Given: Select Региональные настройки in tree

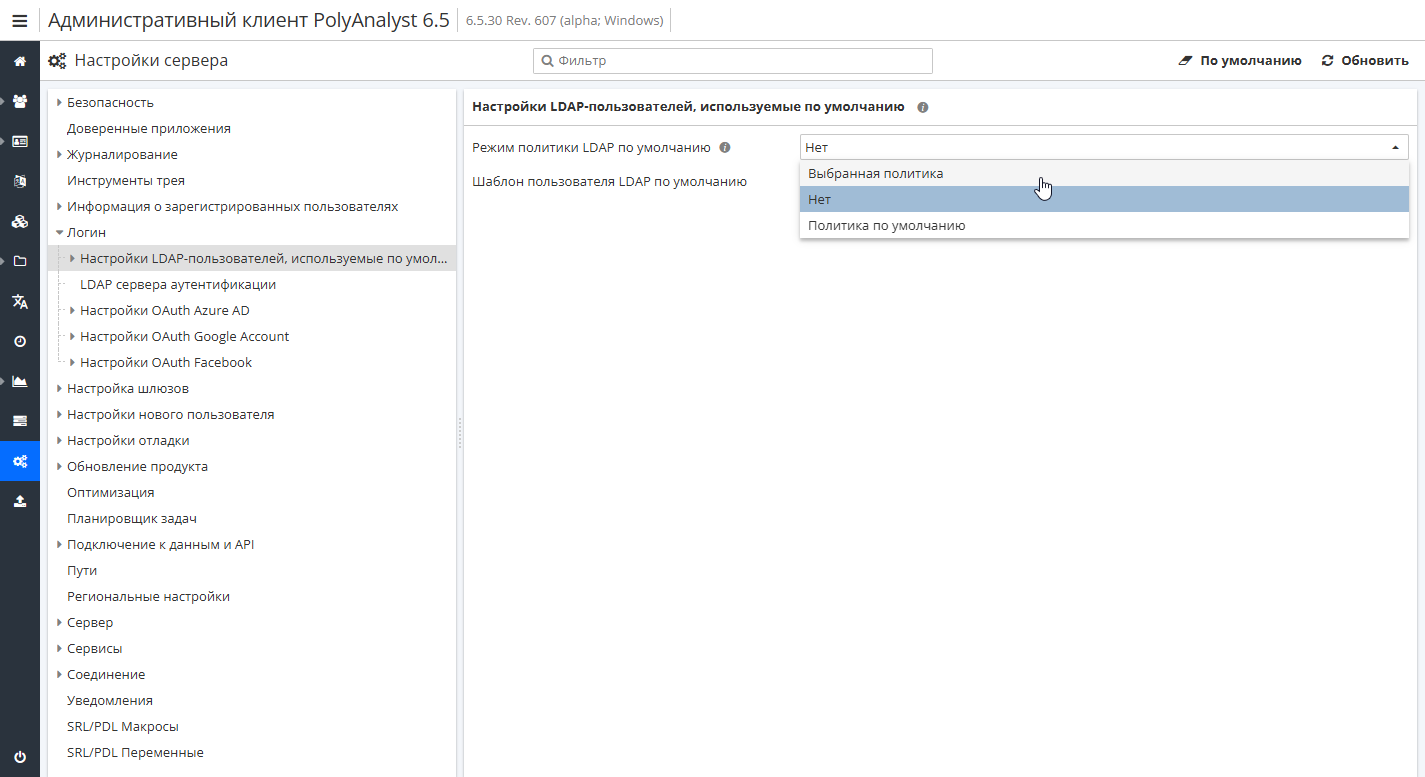Looking at the screenshot, I should [x=148, y=596].
